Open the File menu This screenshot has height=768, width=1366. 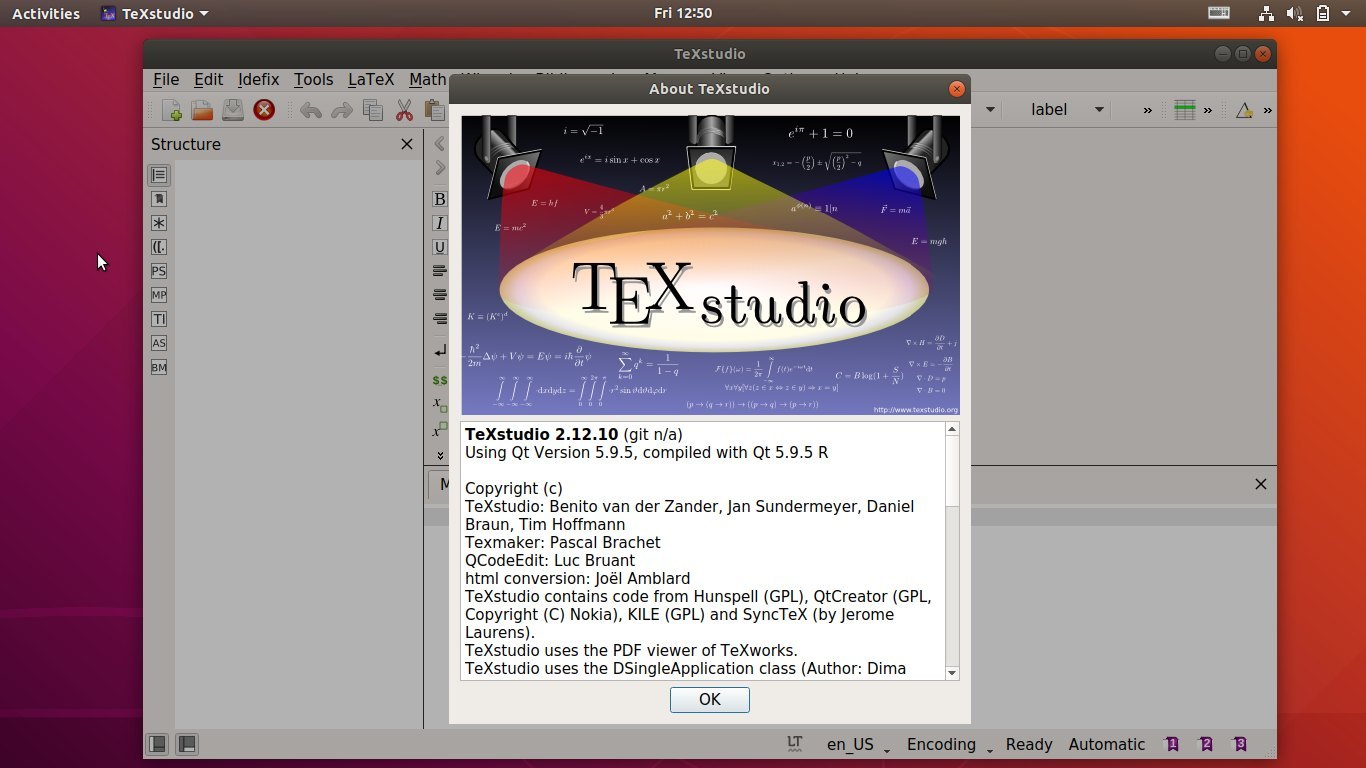point(166,79)
